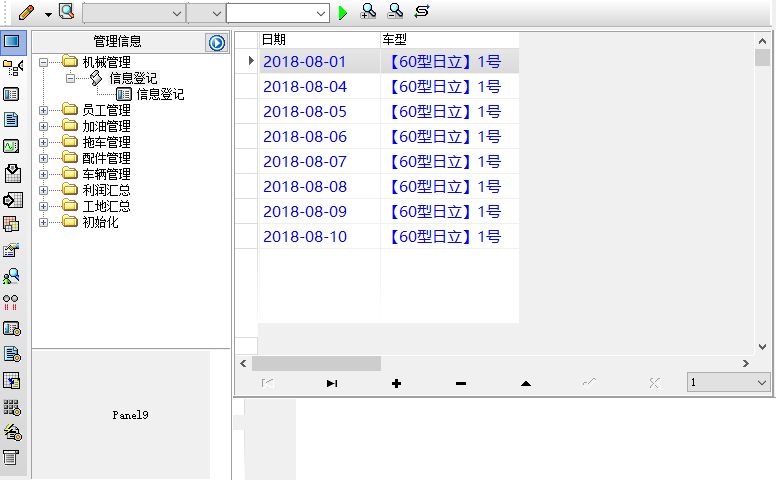Click the up-triangle edit record navigator button
This screenshot has height=480, width=776.
pyautogui.click(x=526, y=383)
